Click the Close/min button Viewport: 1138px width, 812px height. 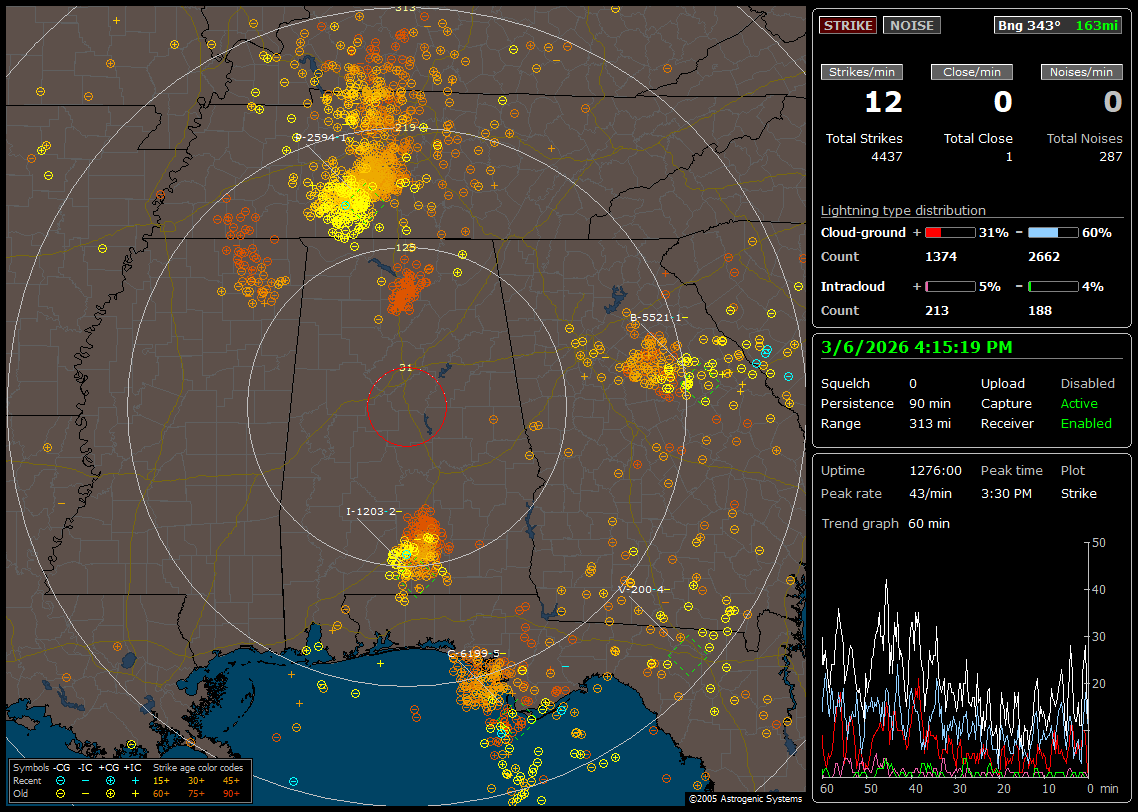click(972, 72)
